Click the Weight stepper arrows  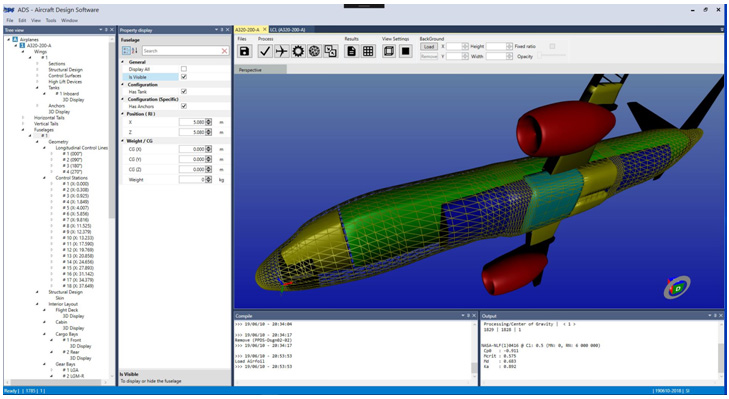[208, 180]
